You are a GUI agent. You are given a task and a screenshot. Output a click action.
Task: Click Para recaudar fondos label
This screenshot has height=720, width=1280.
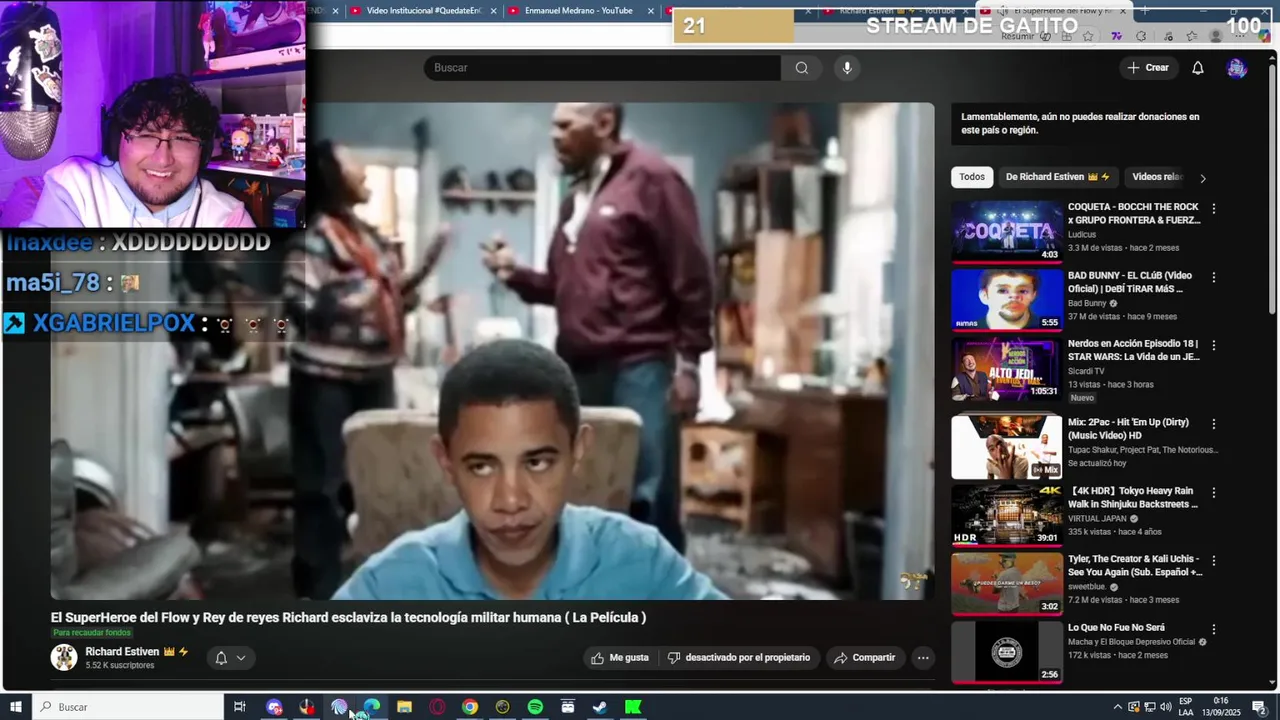[92, 633]
